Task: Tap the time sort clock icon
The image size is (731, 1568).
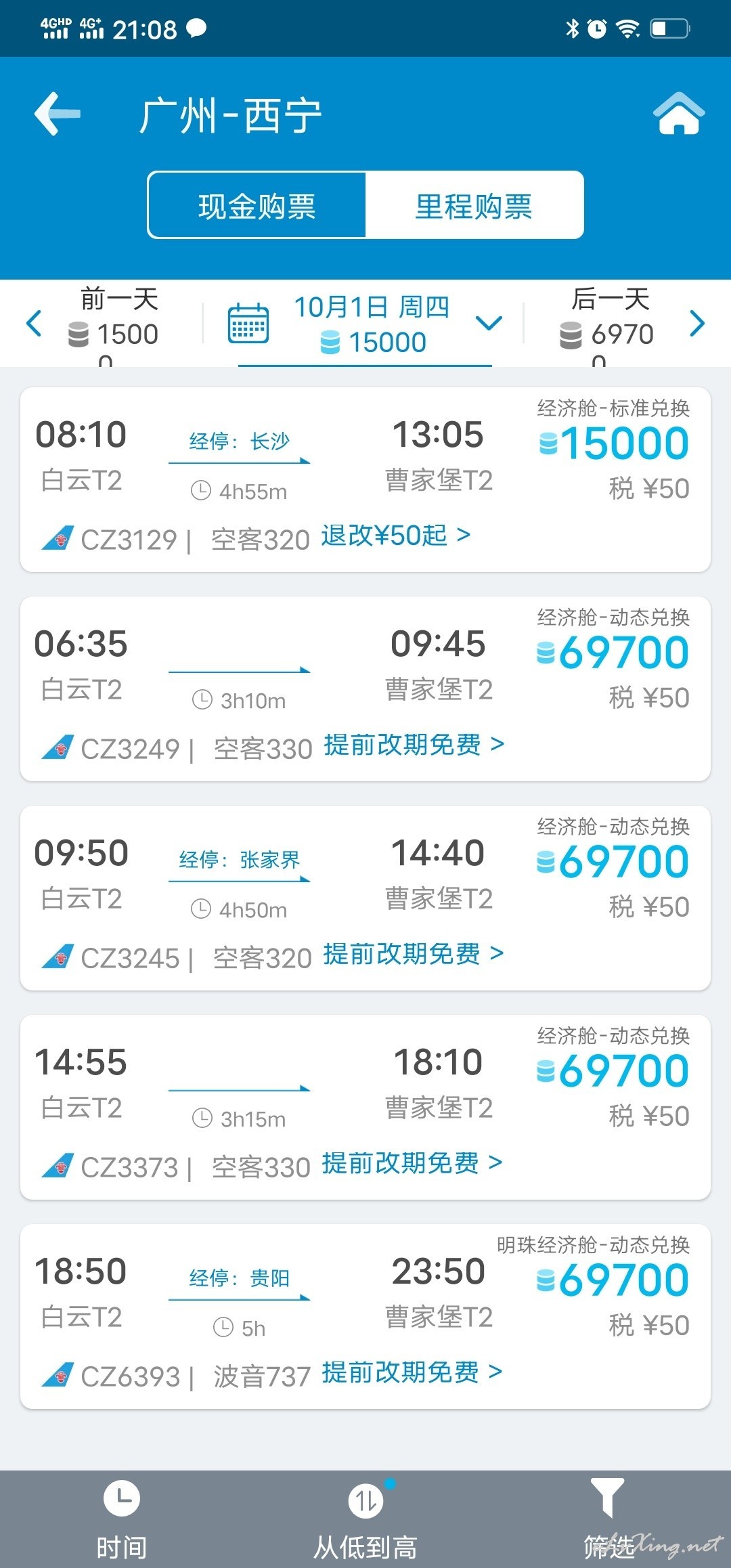Action: [122, 1499]
